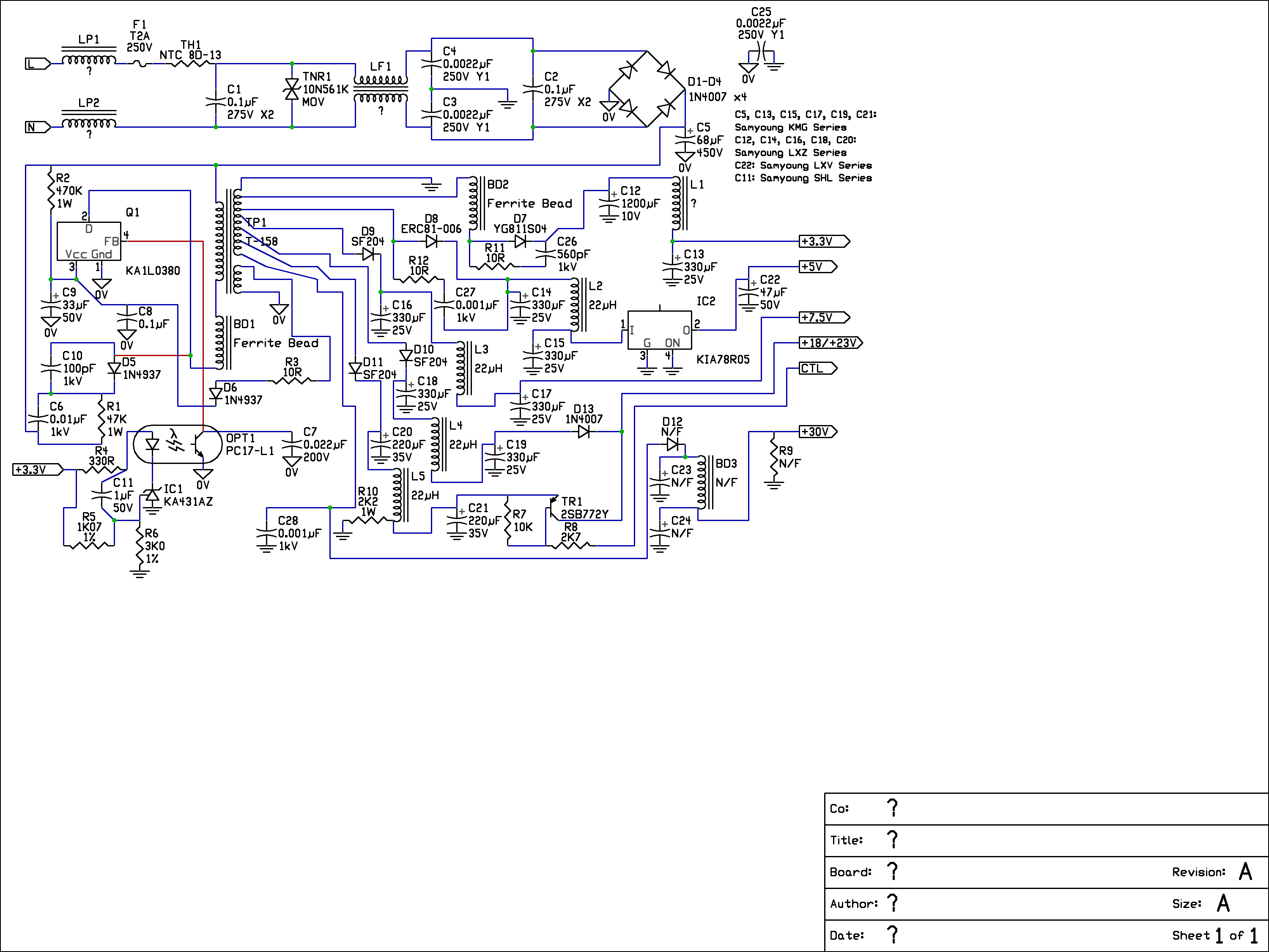Select the "C22: Samyoung LXV Series" note
Image resolution: width=1269 pixels, height=952 pixels.
[803, 165]
